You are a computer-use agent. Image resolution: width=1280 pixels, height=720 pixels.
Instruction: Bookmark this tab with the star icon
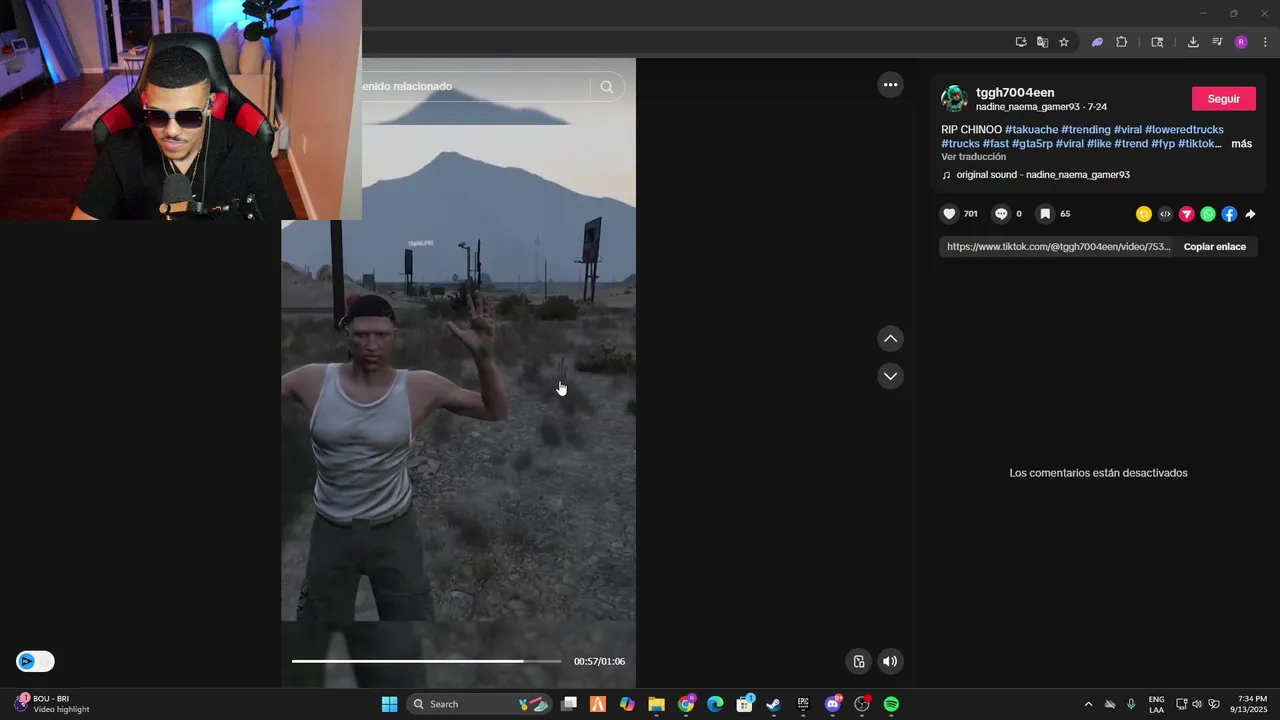1064,42
